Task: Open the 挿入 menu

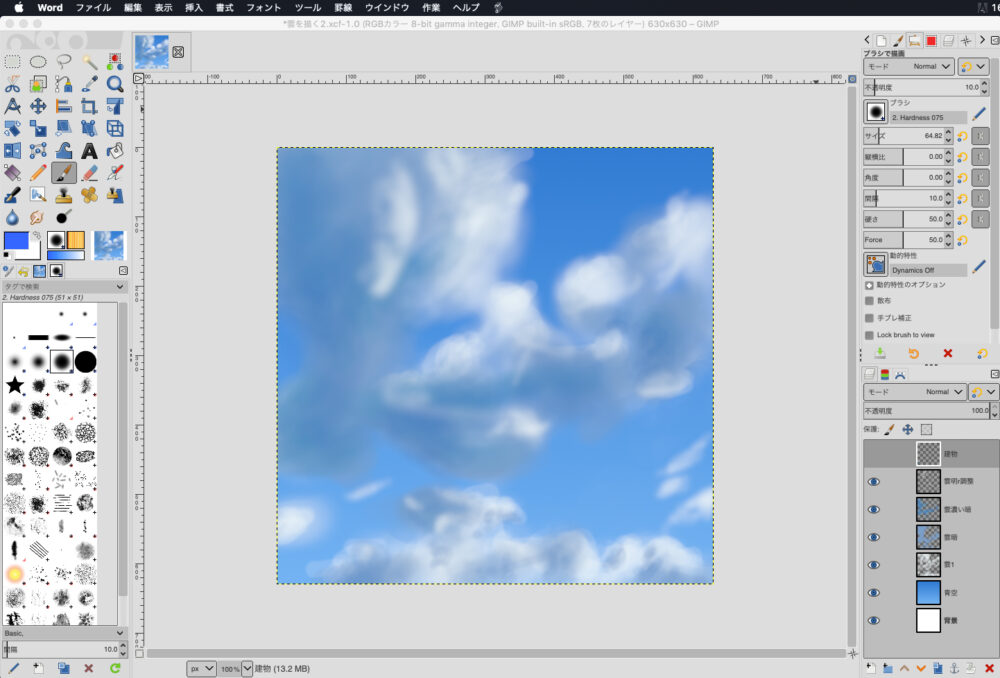Action: pyautogui.click(x=194, y=7)
